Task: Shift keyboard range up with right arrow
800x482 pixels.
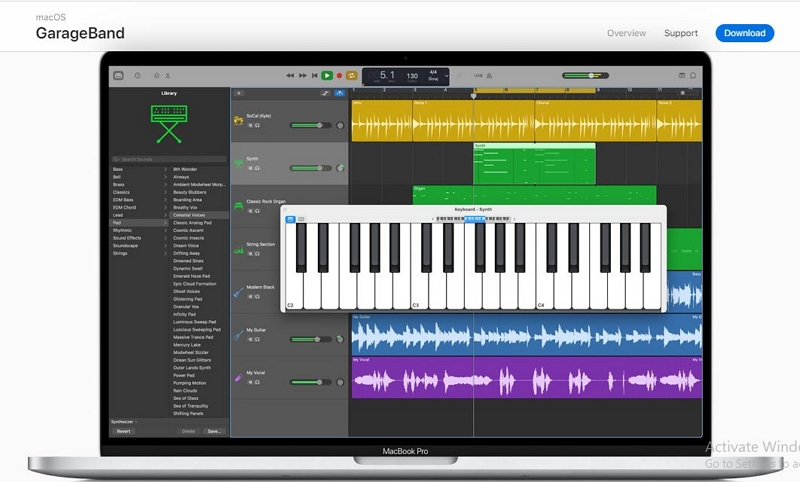Action: coord(514,219)
